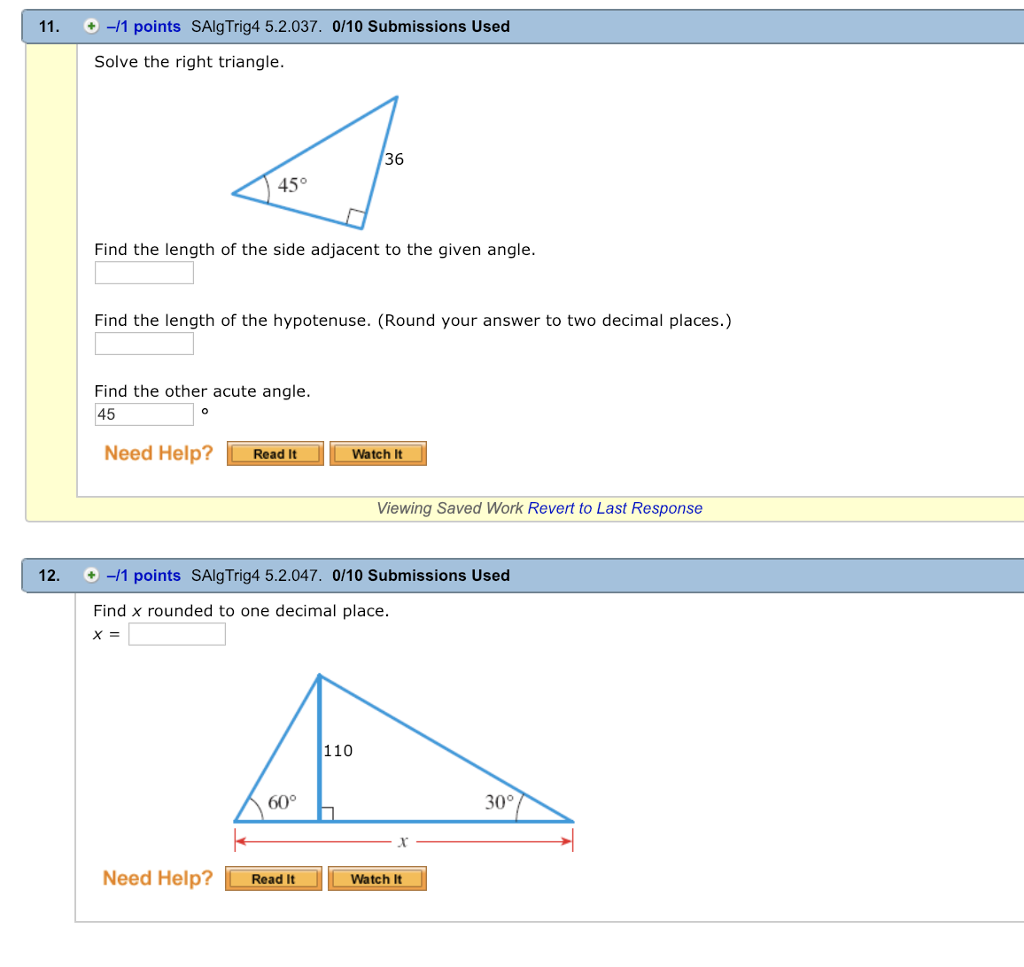Image resolution: width=1024 pixels, height=967 pixels.
Task: Click the Read It button under question 12
Action: pos(273,879)
